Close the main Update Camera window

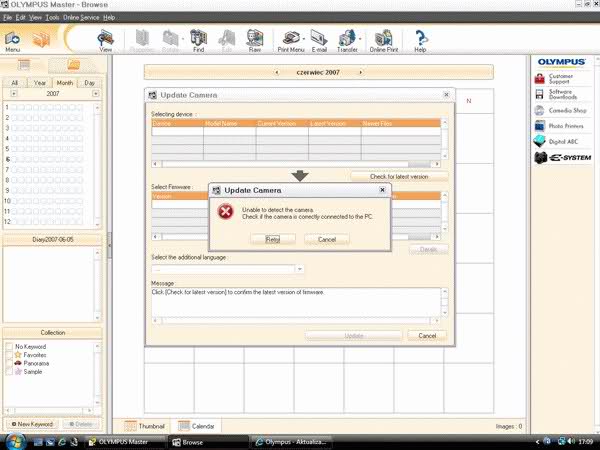pos(446,94)
